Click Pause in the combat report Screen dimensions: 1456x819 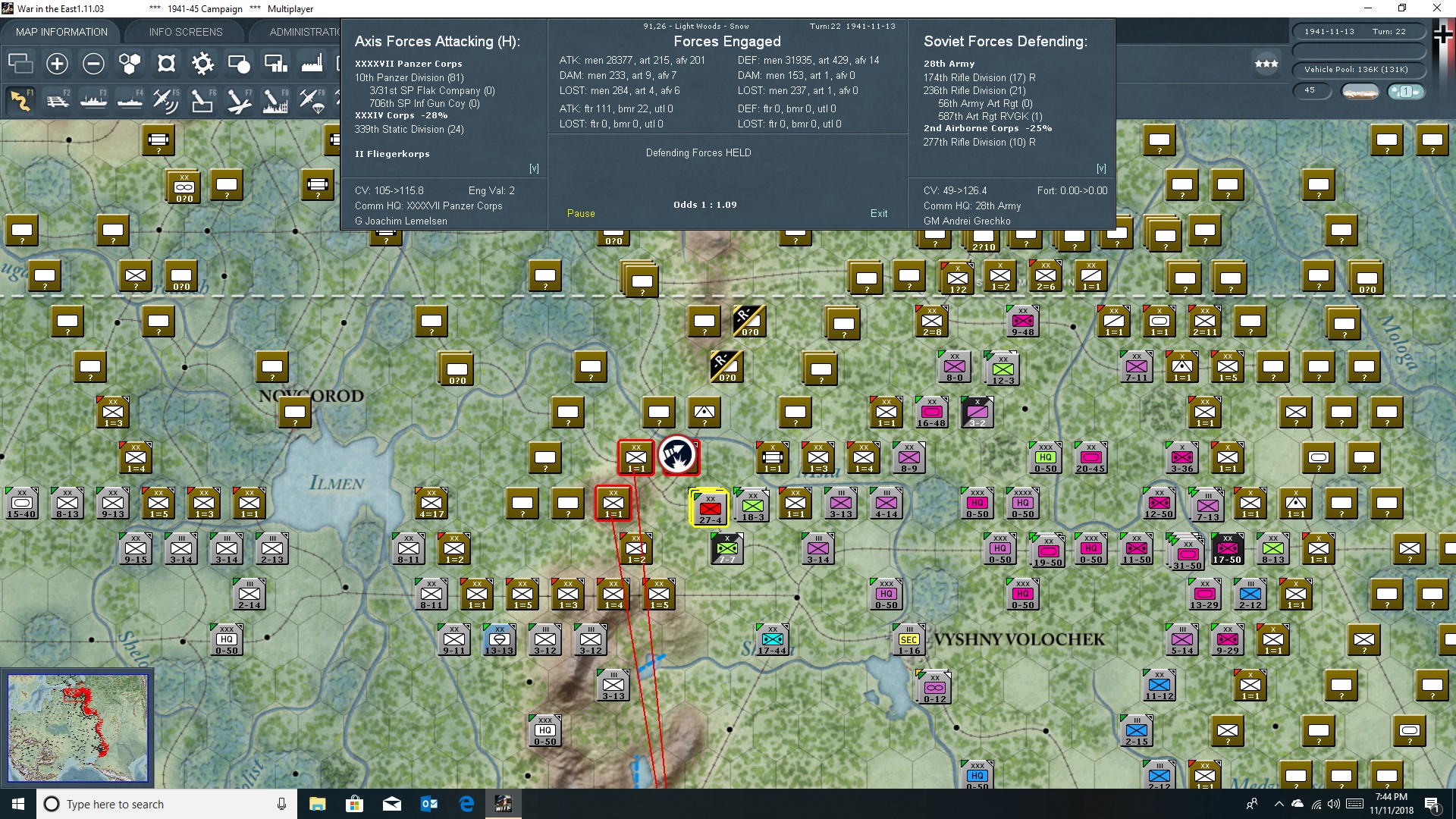pos(581,214)
